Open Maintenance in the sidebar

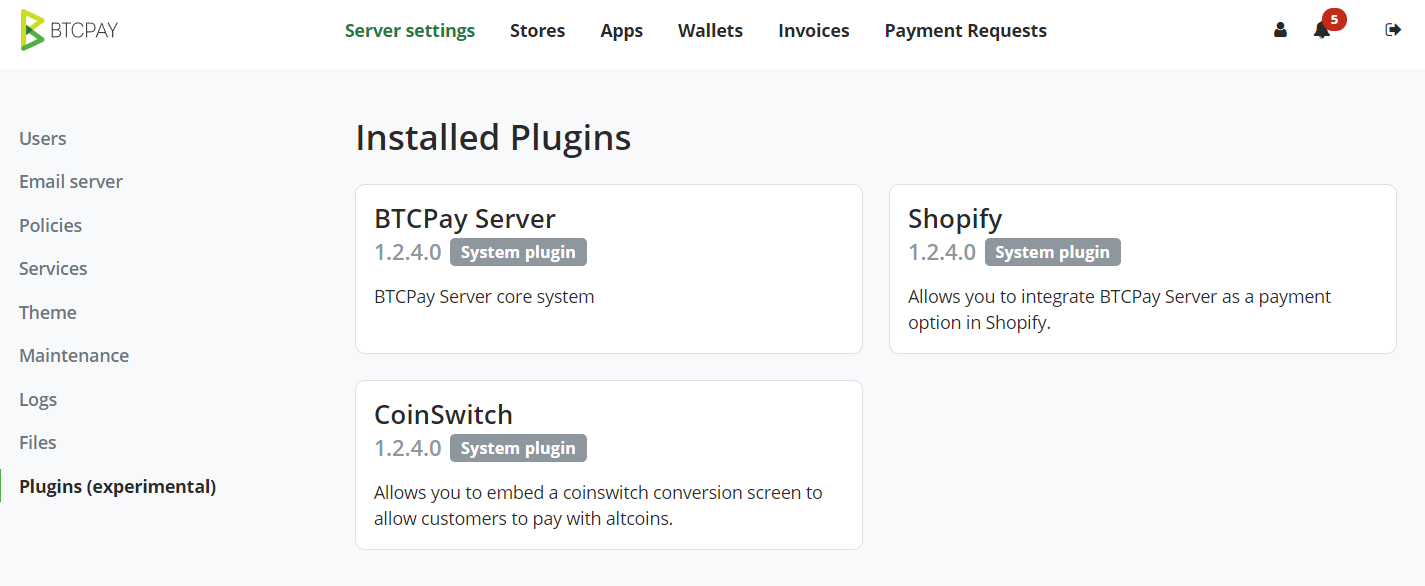click(x=74, y=356)
